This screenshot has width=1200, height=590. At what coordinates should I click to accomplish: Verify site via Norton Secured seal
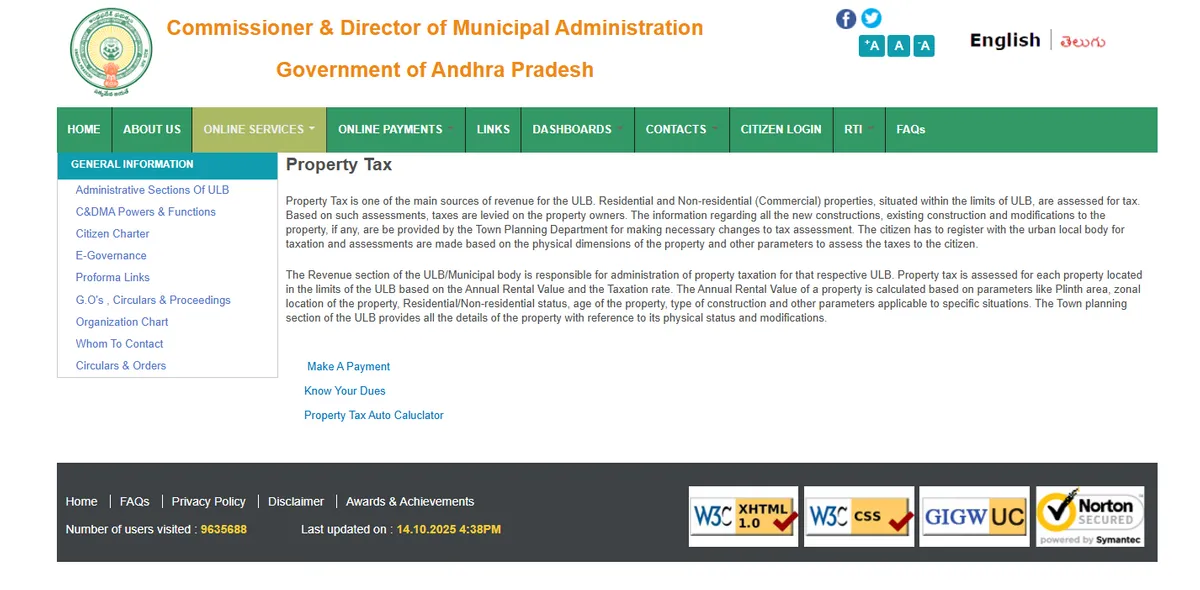pyautogui.click(x=1089, y=516)
